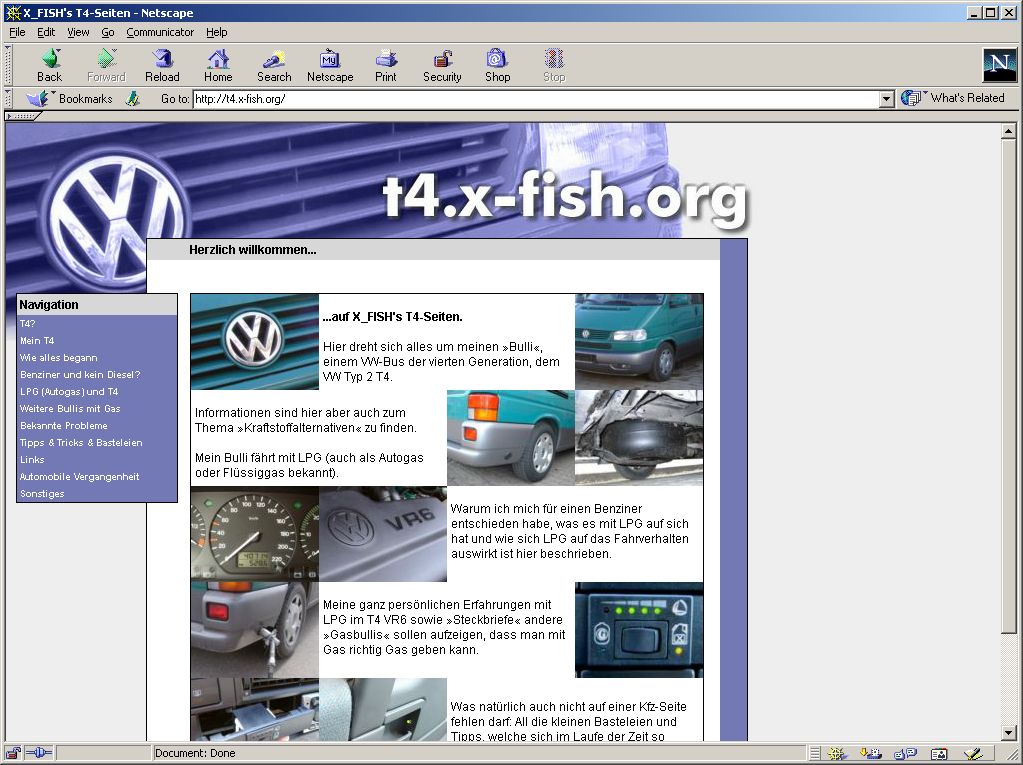Open the Go menu
1023x765 pixels.
(108, 32)
